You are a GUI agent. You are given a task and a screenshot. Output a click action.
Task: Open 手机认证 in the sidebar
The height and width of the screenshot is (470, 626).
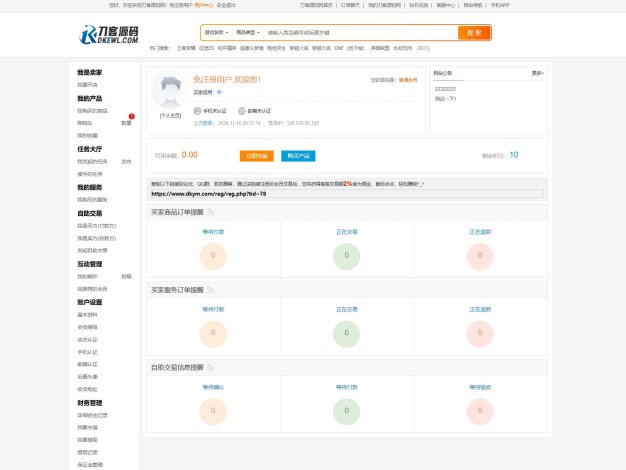87,352
